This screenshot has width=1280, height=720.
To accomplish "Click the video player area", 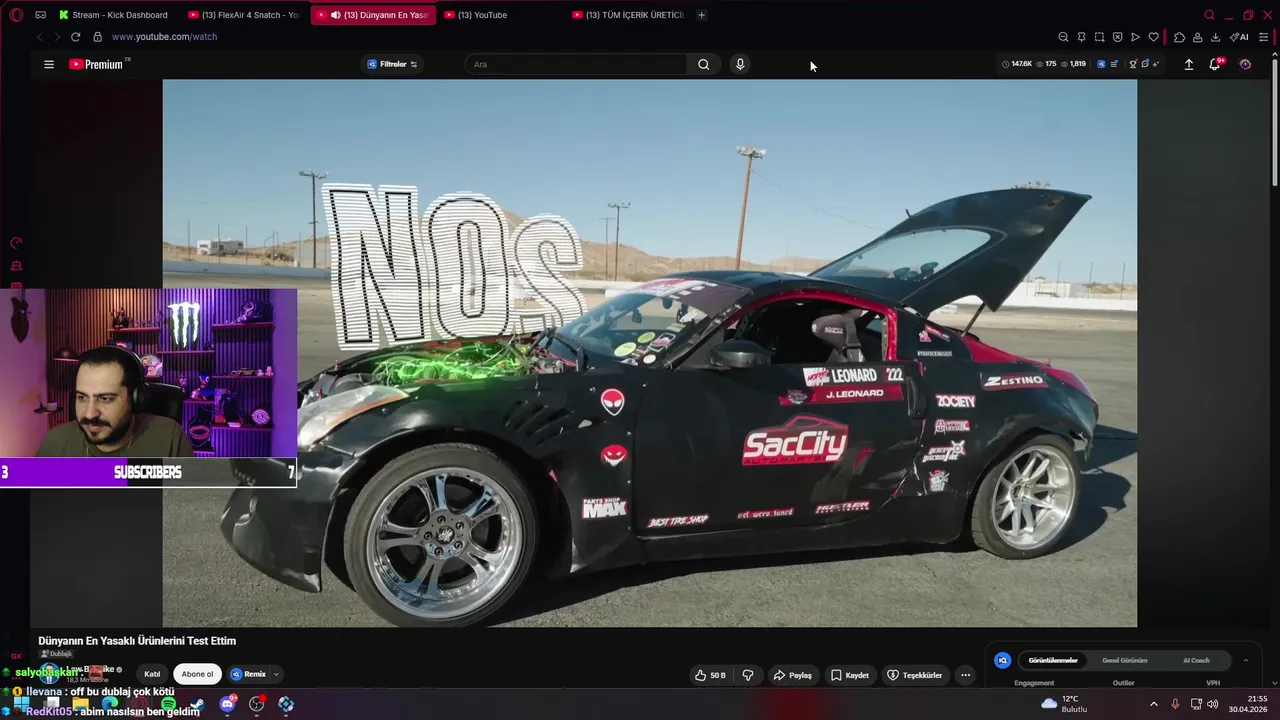I will pyautogui.click(x=650, y=353).
